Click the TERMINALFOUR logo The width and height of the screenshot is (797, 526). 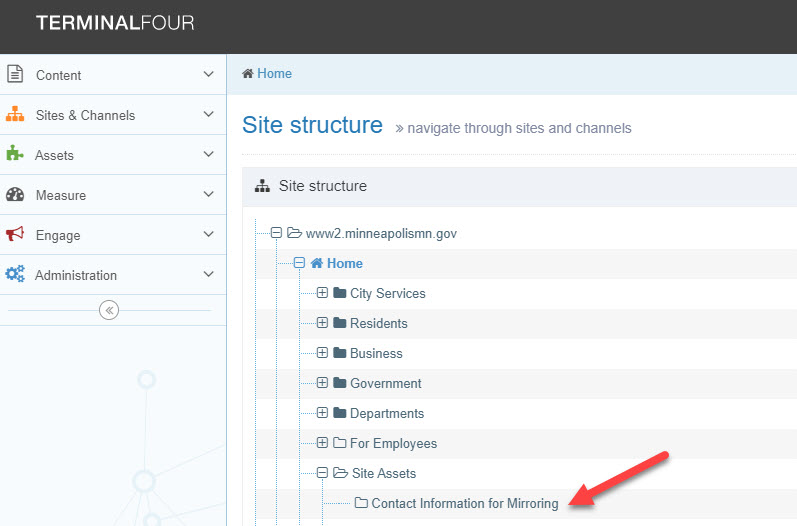pyautogui.click(x=115, y=23)
